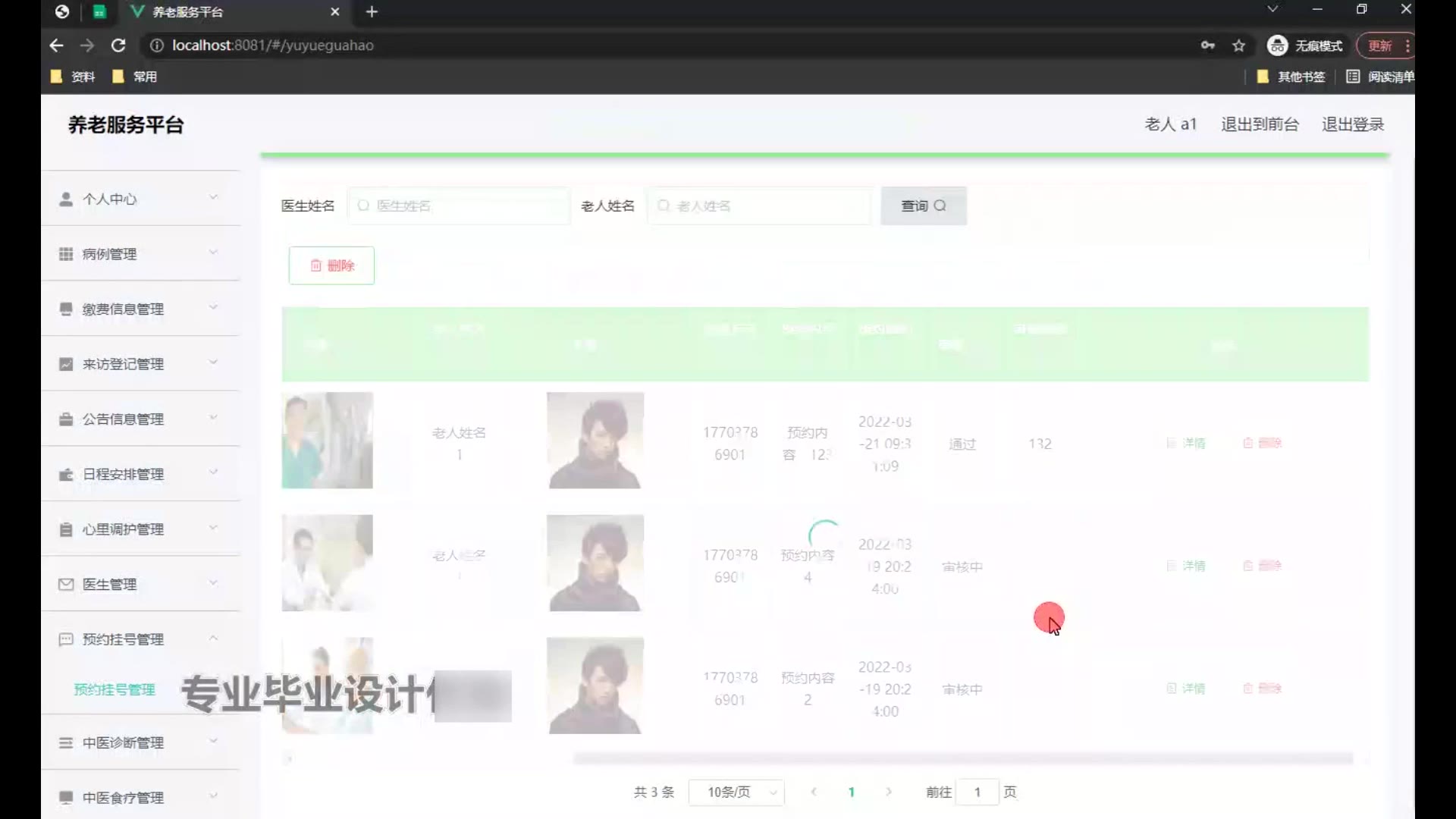This screenshot has height=819, width=1456.
Task: Open the 10条/页 page size dropdown
Action: (x=736, y=792)
